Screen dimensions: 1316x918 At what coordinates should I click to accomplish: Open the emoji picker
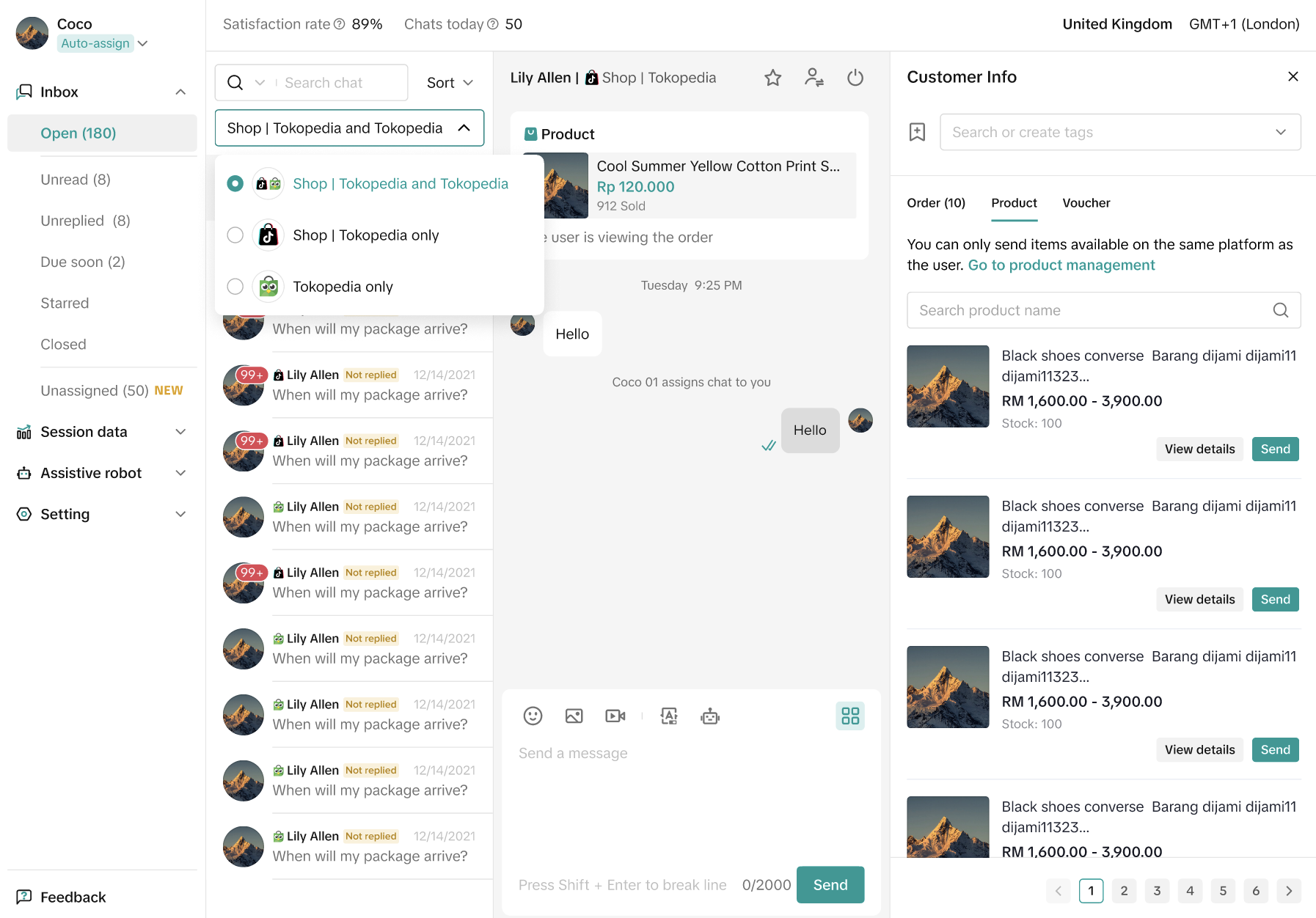pos(533,716)
